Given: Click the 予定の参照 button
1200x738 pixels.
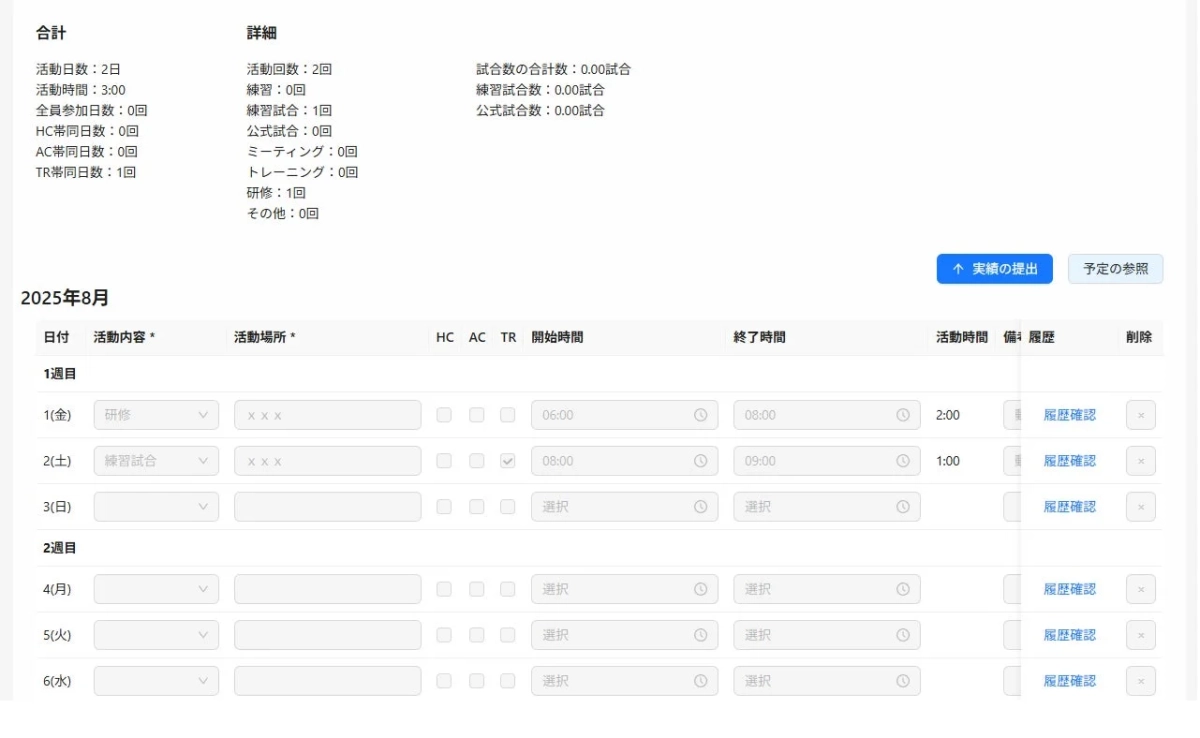Looking at the screenshot, I should (x=1115, y=269).
